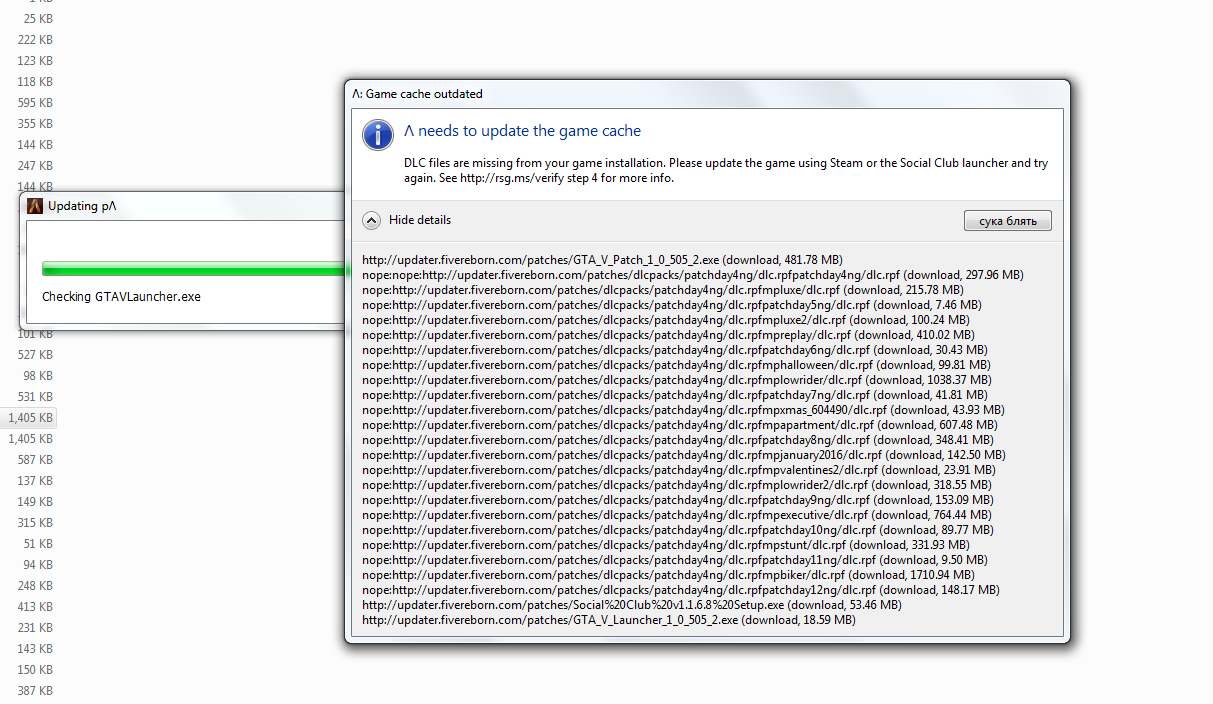Image resolution: width=1213 pixels, height=704 pixels.
Task: Select the patchday9ng/dlc.rpf download line
Action: point(678,500)
